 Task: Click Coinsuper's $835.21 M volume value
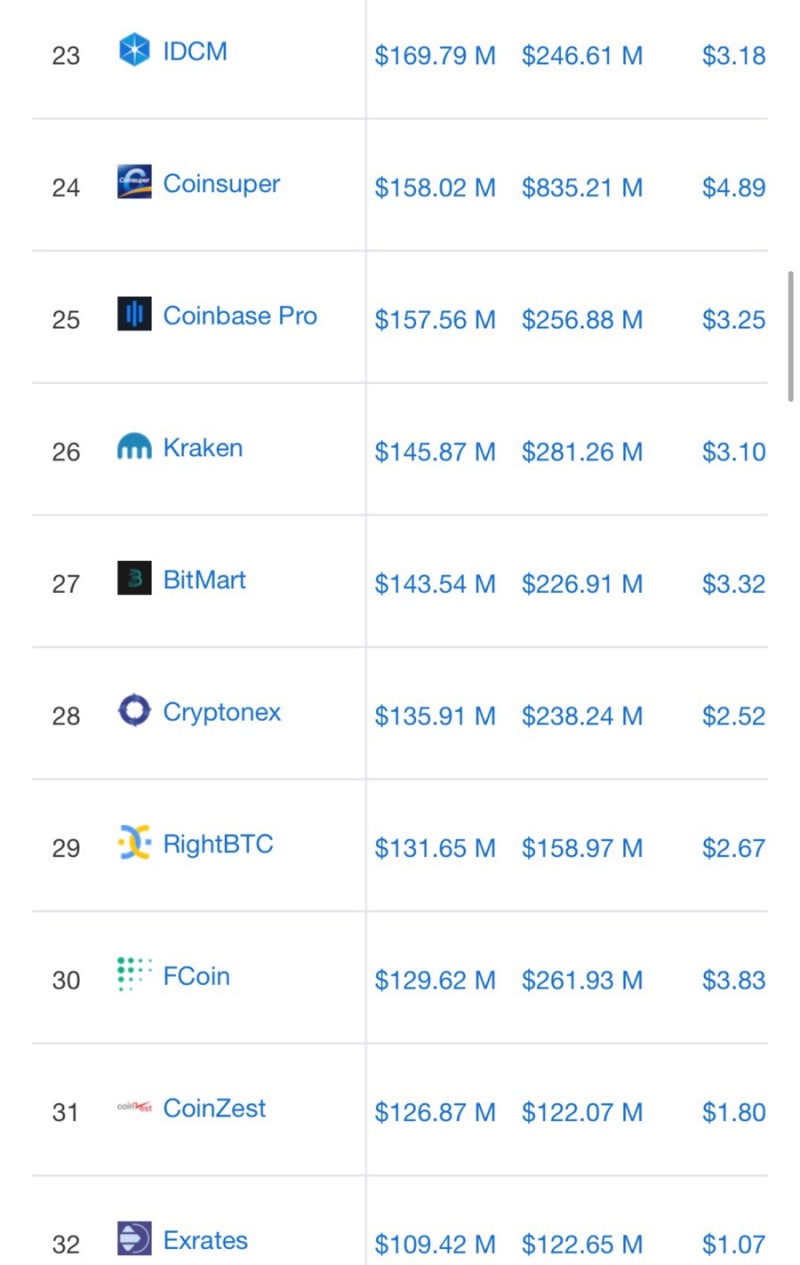[x=582, y=187]
